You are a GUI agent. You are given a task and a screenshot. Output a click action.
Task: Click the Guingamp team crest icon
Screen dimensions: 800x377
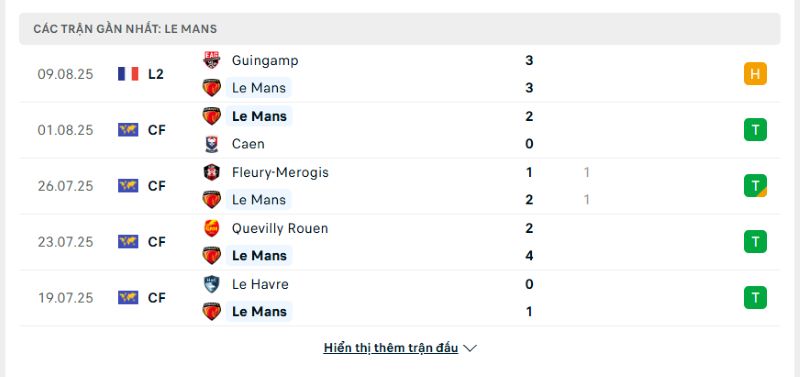(211, 60)
